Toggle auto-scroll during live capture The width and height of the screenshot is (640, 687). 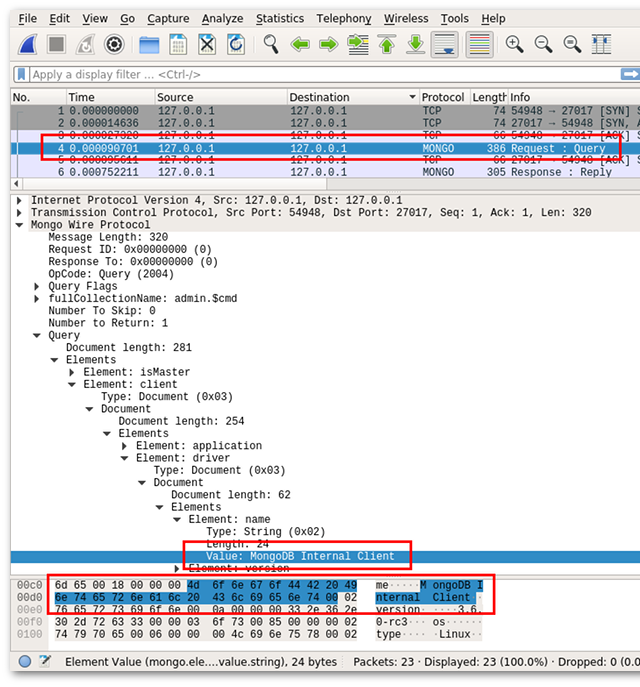point(444,44)
